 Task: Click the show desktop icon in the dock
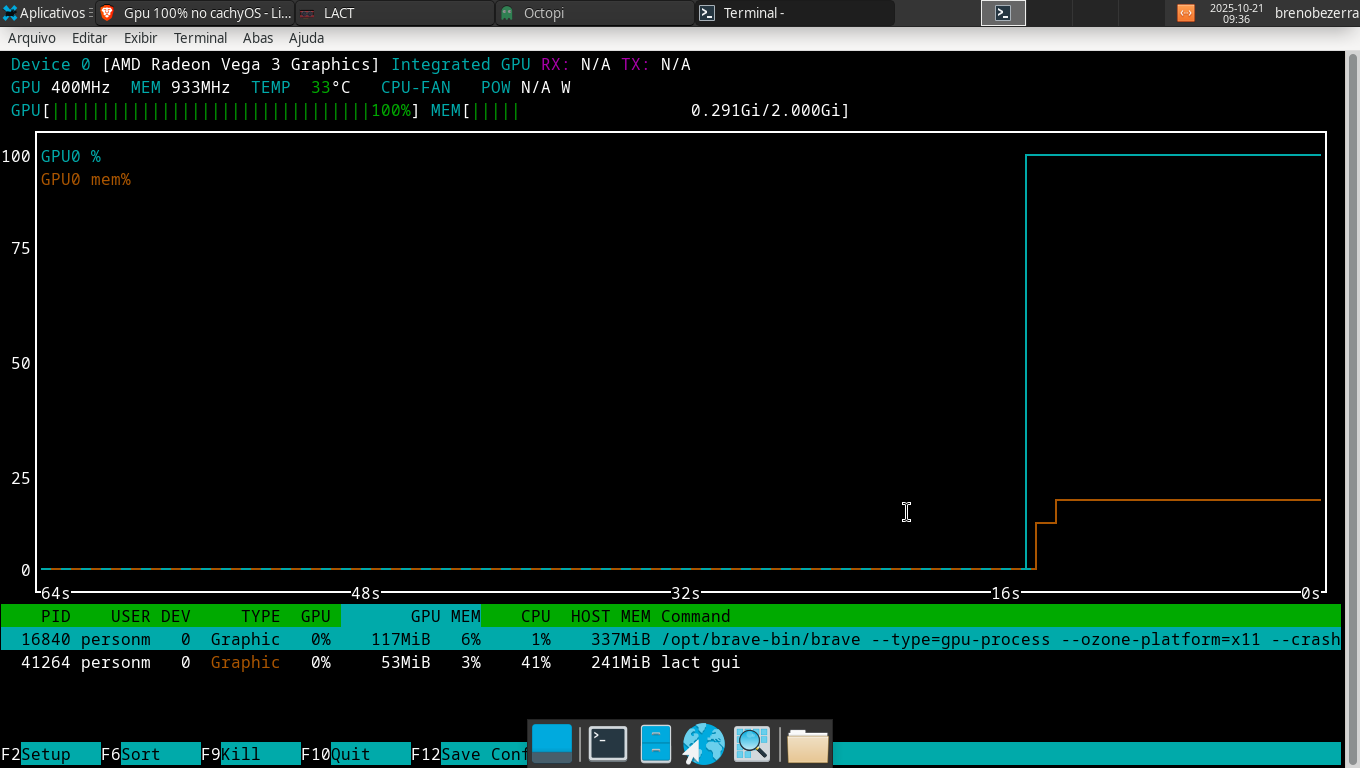(x=552, y=744)
